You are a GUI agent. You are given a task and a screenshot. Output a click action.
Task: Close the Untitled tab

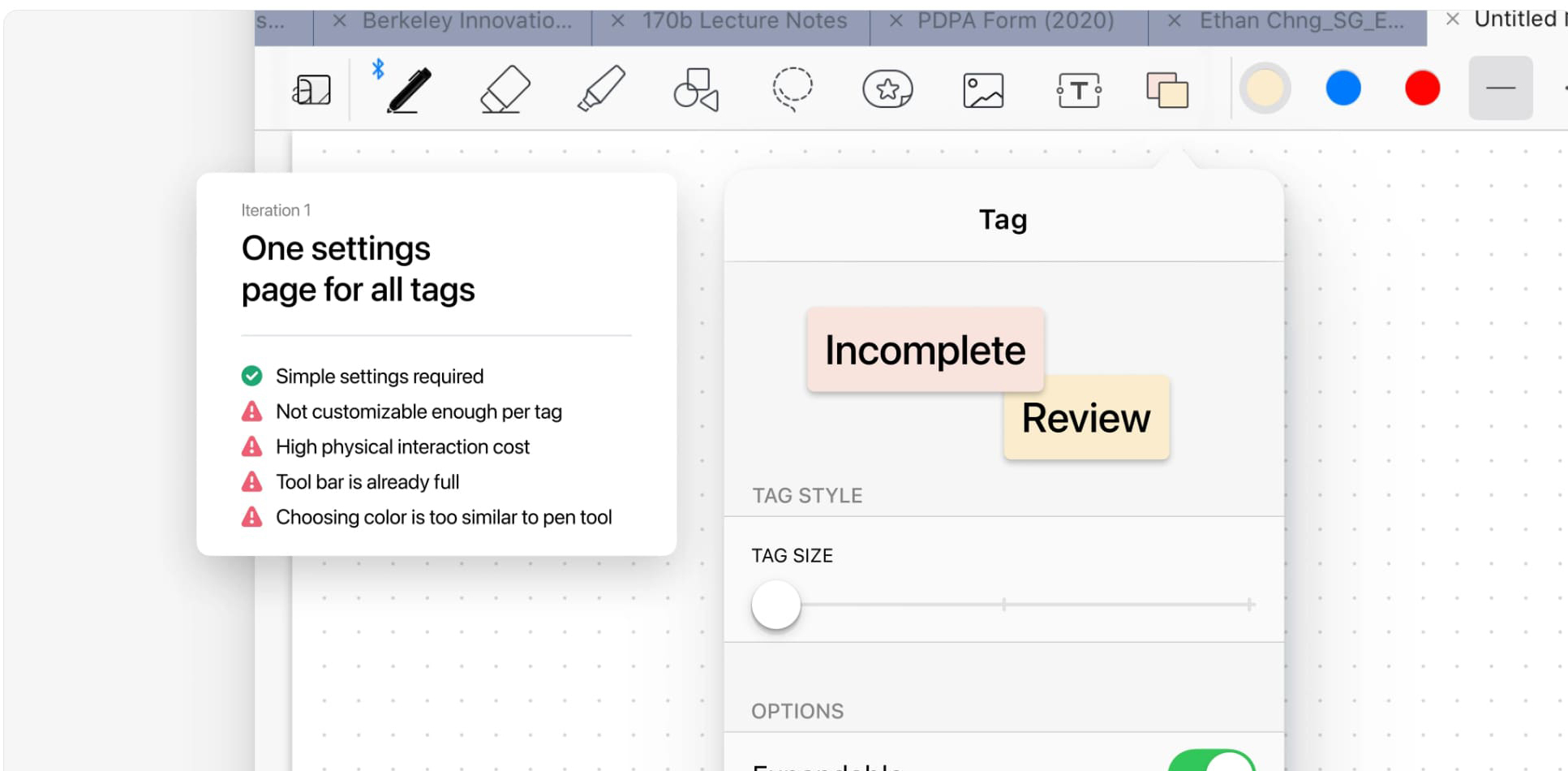coord(1452,19)
